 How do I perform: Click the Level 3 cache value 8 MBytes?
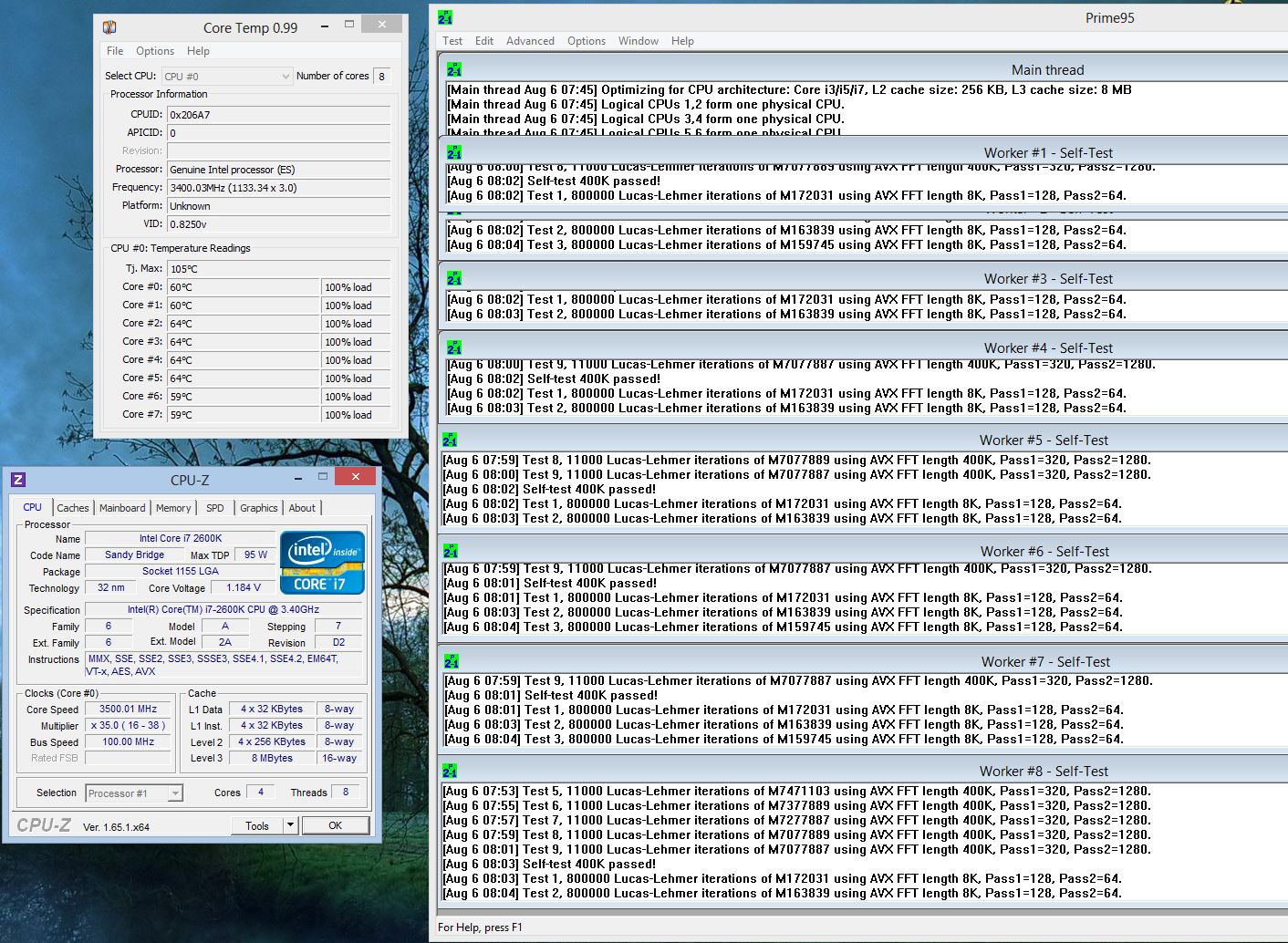pos(272,758)
